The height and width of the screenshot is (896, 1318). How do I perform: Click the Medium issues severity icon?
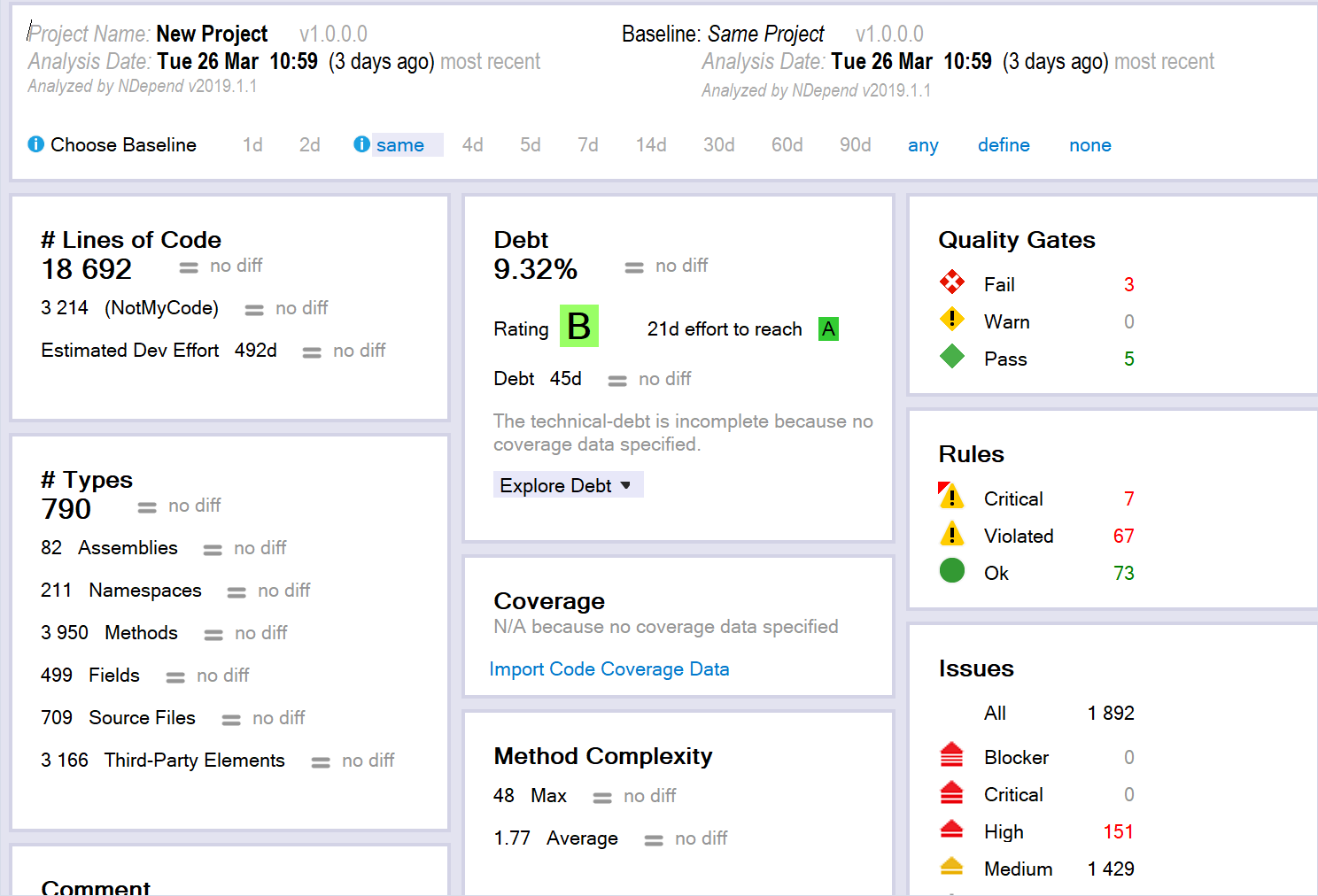tap(951, 866)
